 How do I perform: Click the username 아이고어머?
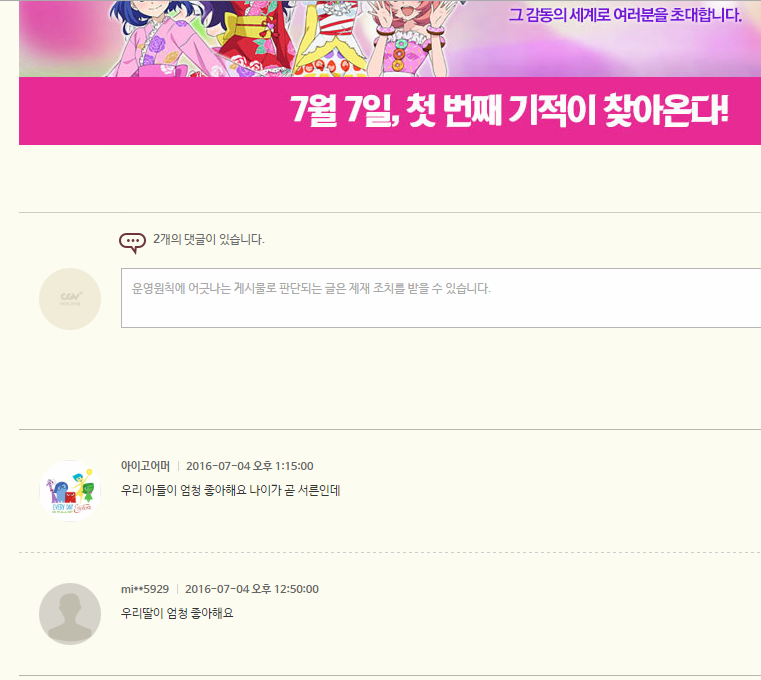(145, 466)
